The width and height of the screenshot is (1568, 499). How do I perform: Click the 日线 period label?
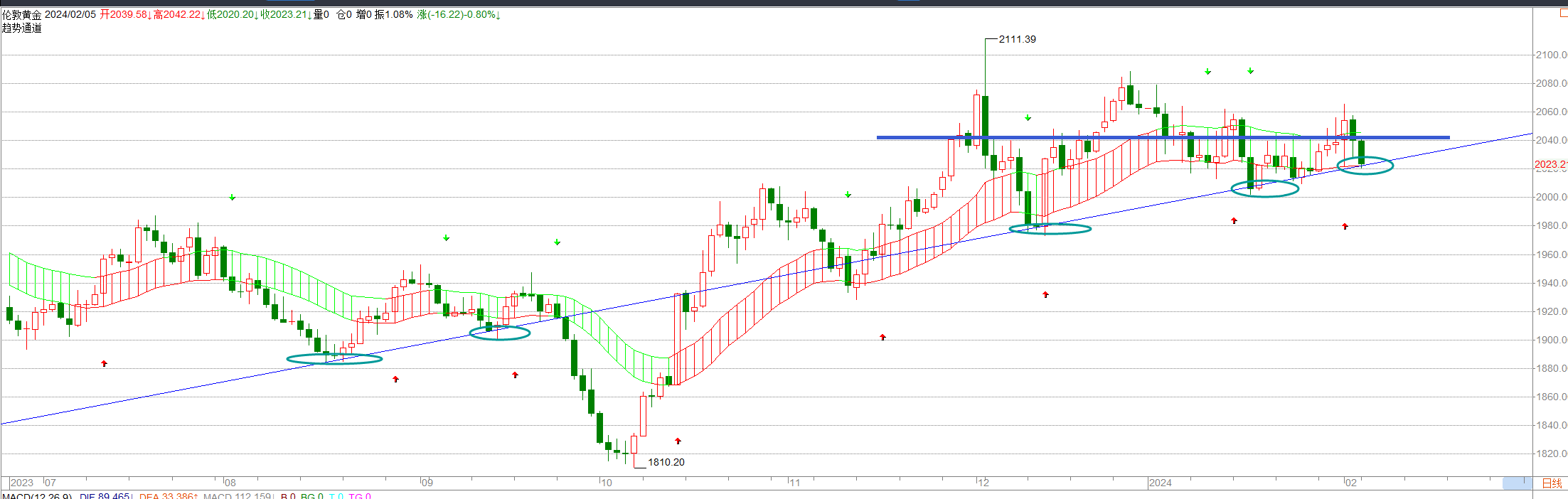[1552, 483]
